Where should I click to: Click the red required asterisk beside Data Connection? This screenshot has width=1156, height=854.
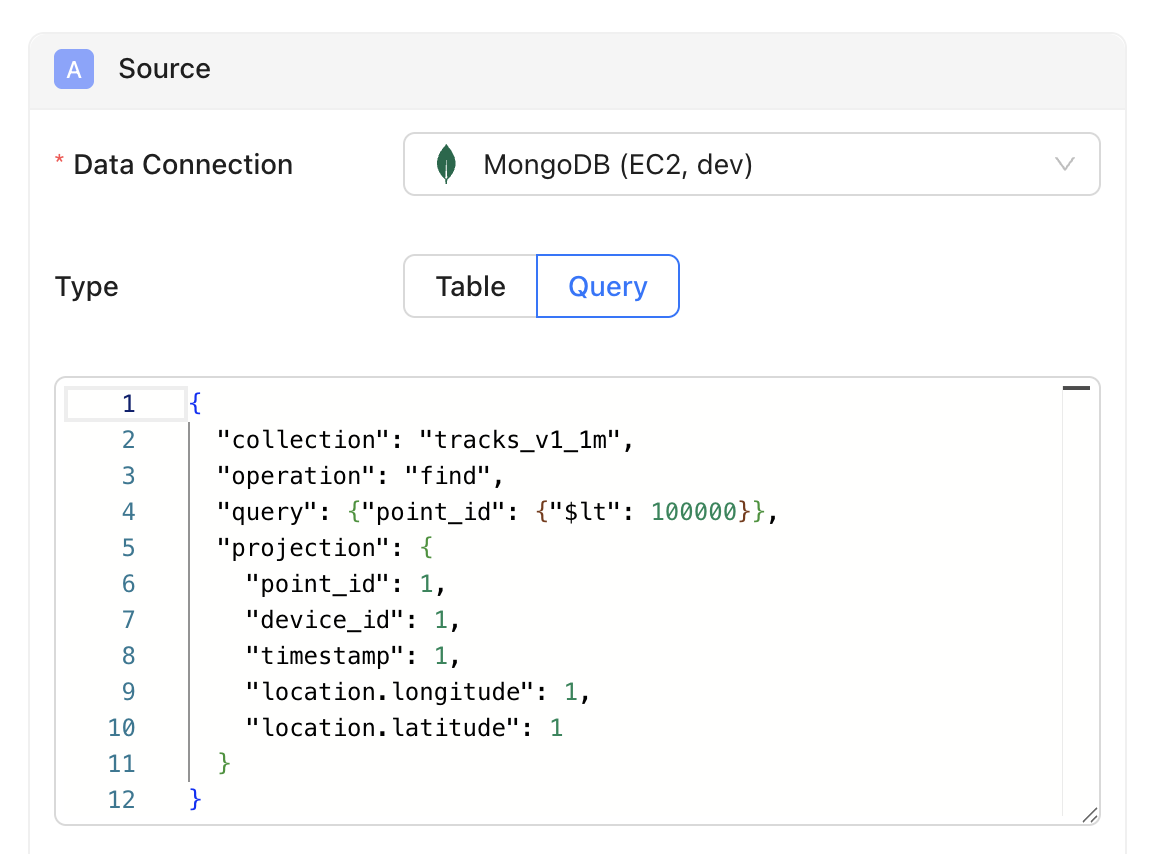59,157
